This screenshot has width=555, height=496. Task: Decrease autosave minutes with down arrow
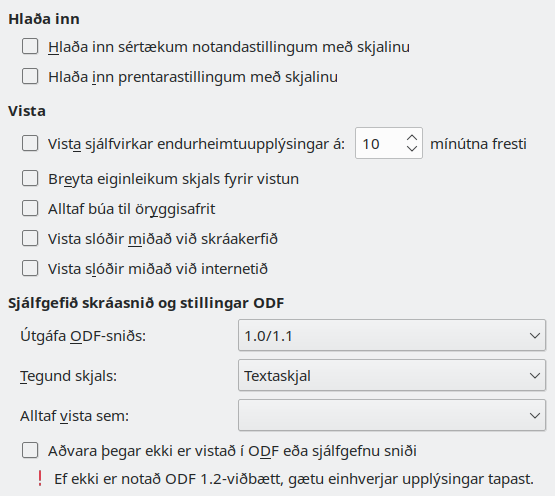click(412, 148)
